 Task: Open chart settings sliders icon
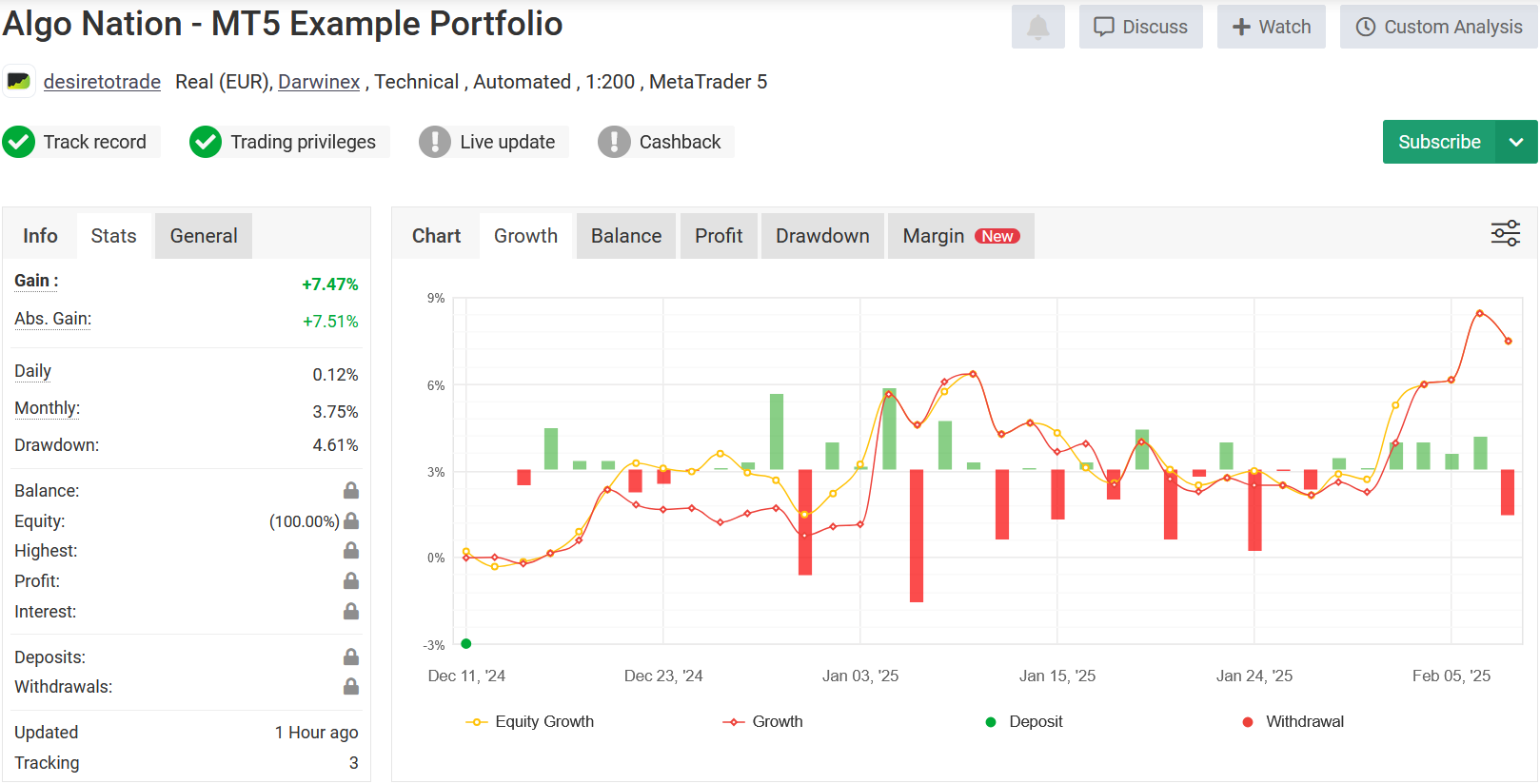coord(1505,233)
